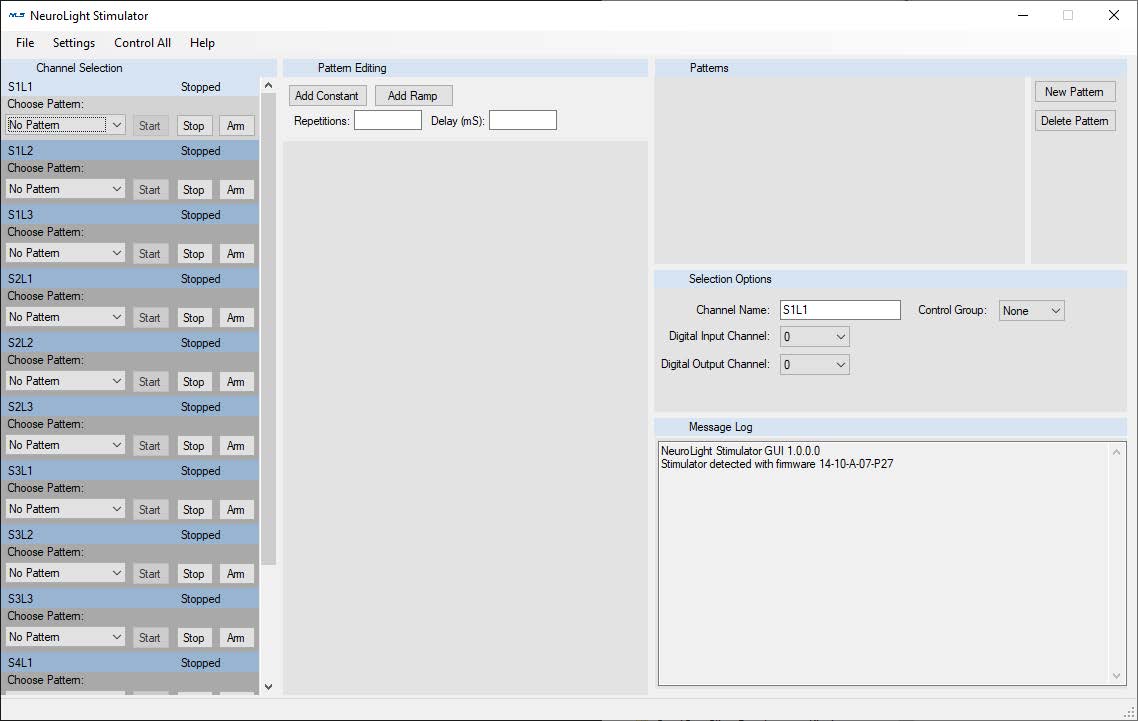1138x721 pixels.
Task: Click Arm for channel S1L2
Action: click(236, 190)
